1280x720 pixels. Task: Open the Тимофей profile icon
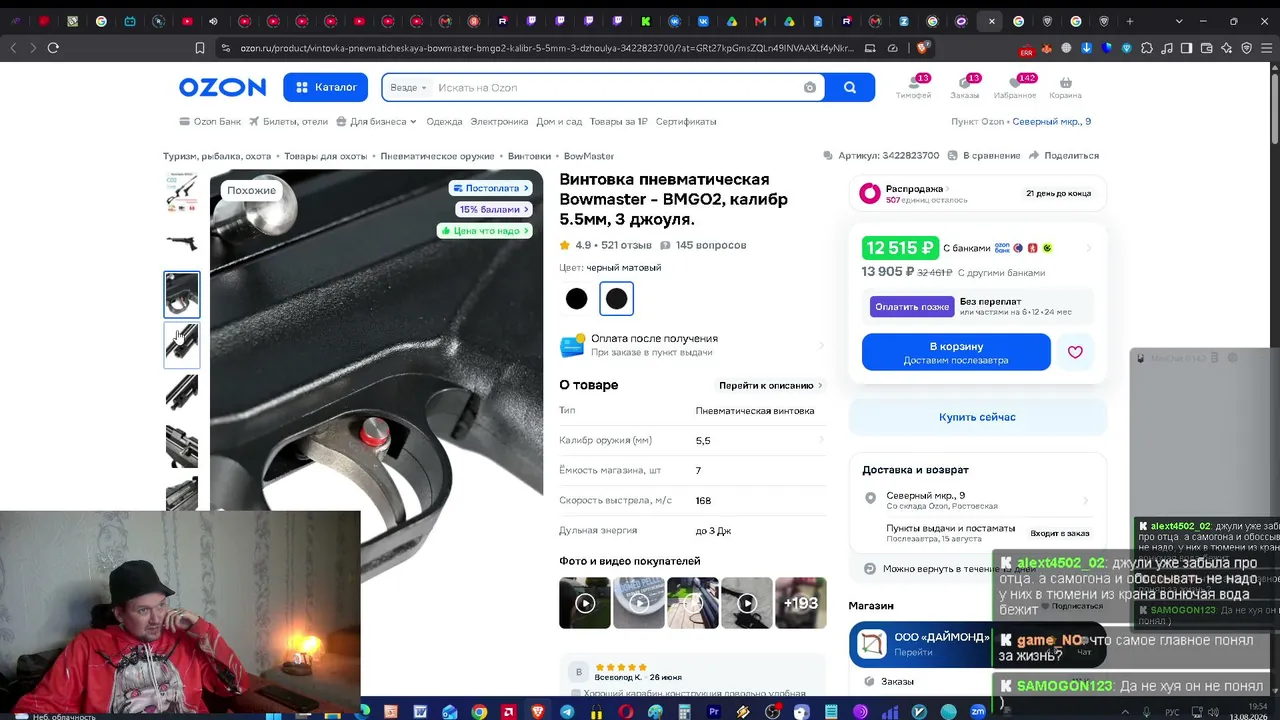pos(913,87)
